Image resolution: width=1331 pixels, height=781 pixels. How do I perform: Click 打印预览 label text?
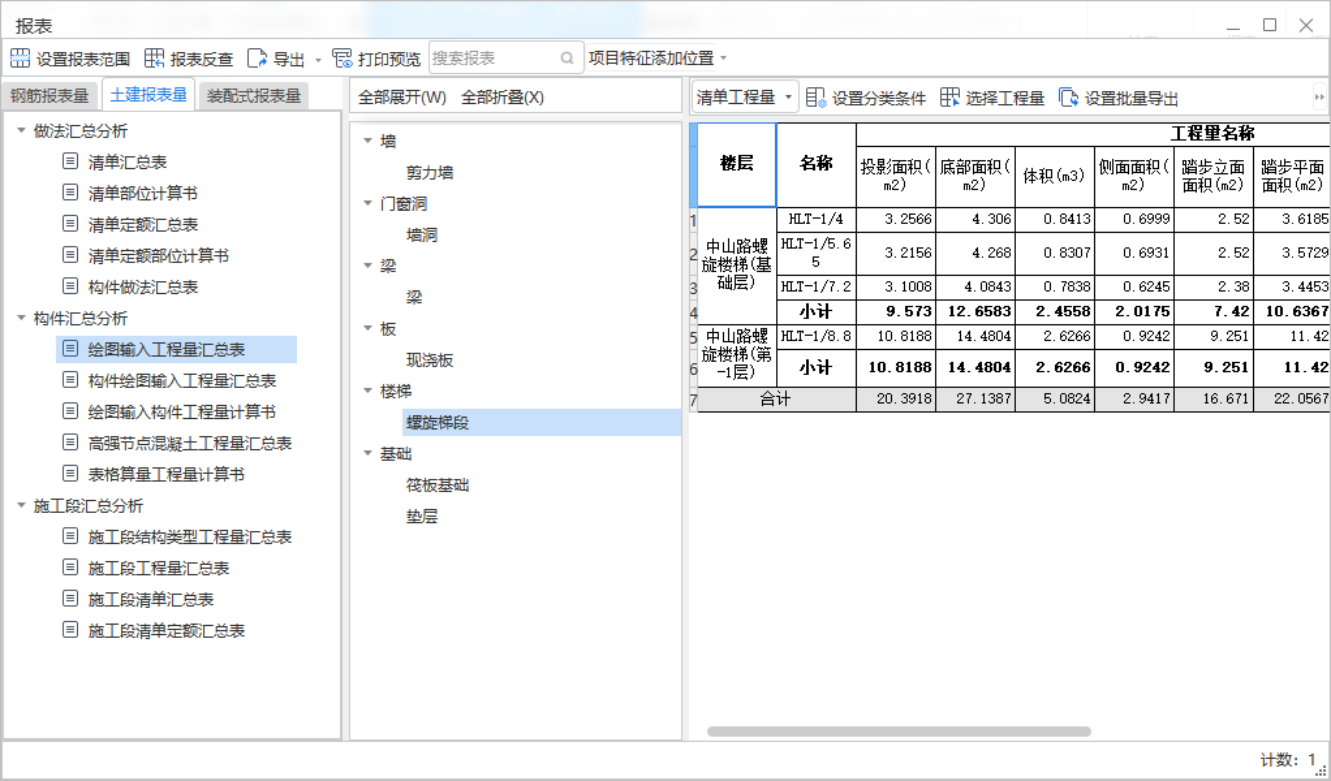pyautogui.click(x=389, y=59)
